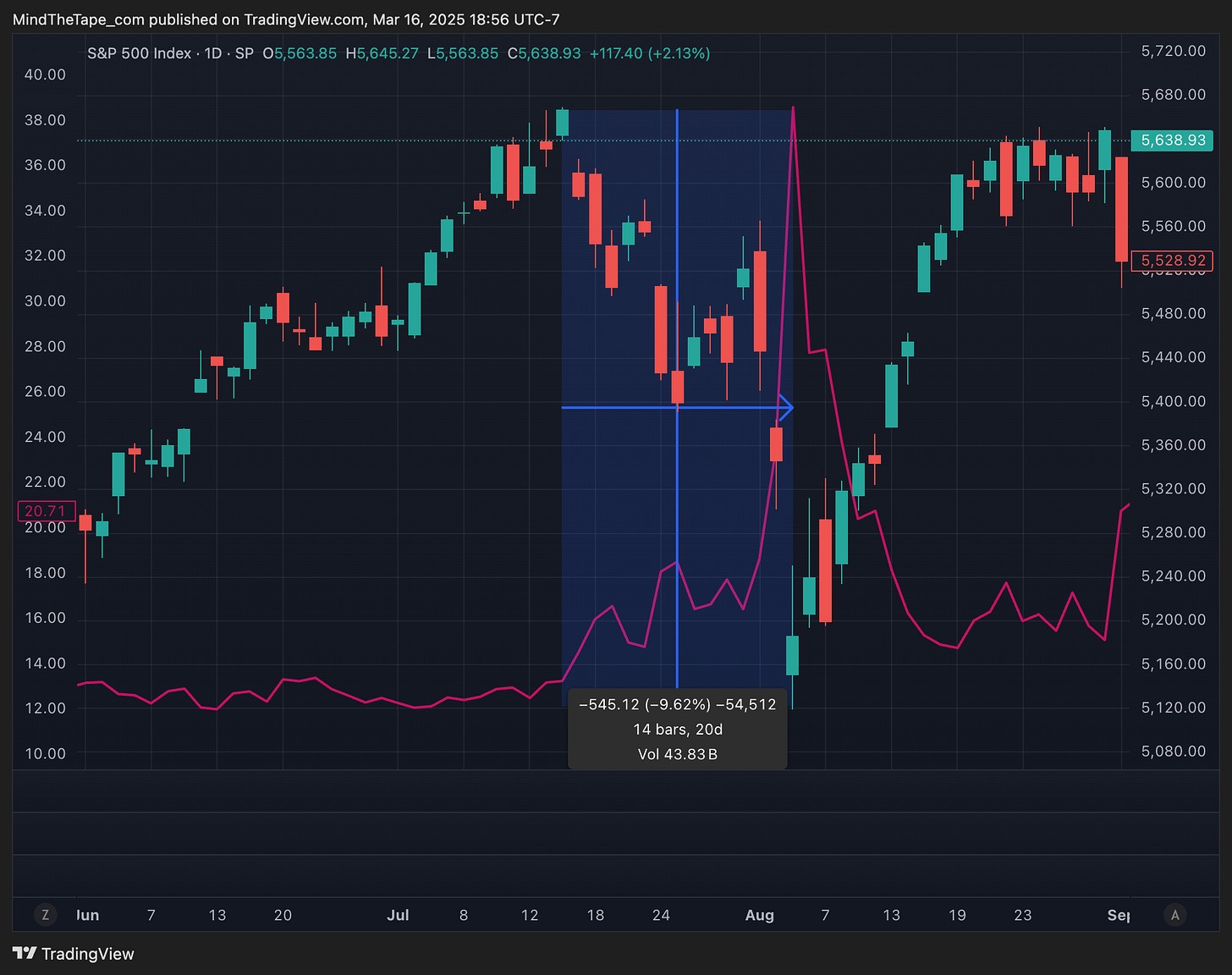Click the 5,560.00 price axis label
This screenshot has width=1232, height=975.
click(x=1174, y=226)
